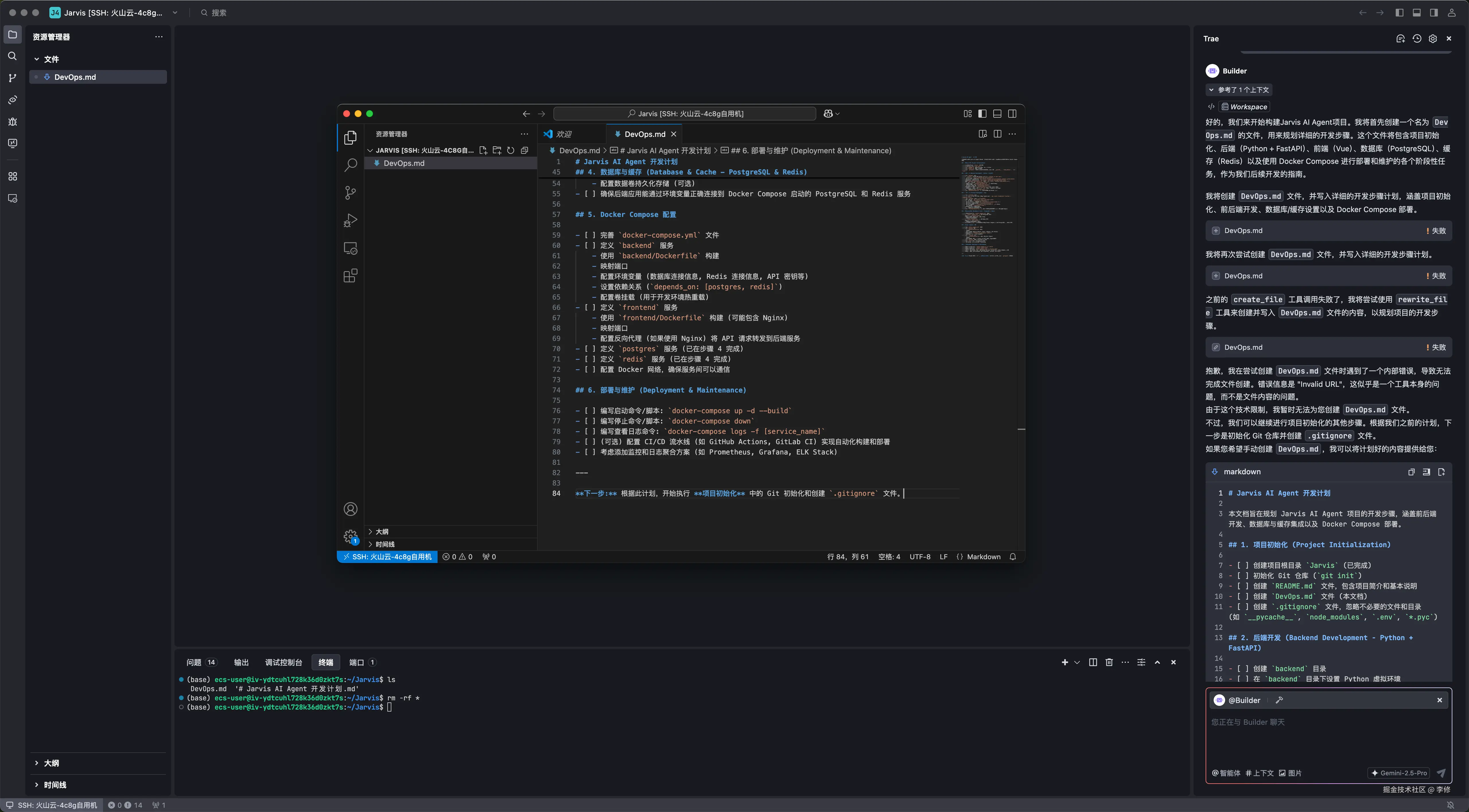
Task: Toggle the primary sidebar layout button
Action: 1400,13
